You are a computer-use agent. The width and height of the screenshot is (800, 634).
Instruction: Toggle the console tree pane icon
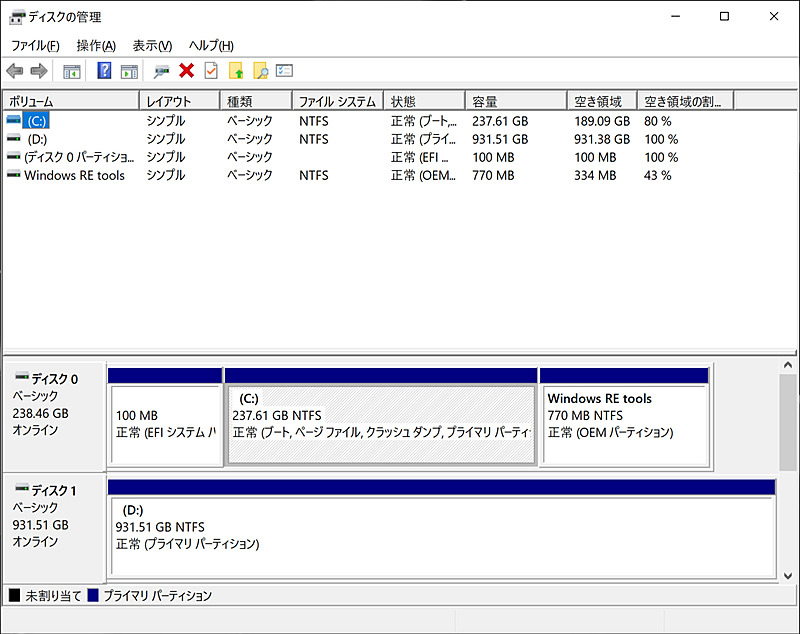click(72, 70)
